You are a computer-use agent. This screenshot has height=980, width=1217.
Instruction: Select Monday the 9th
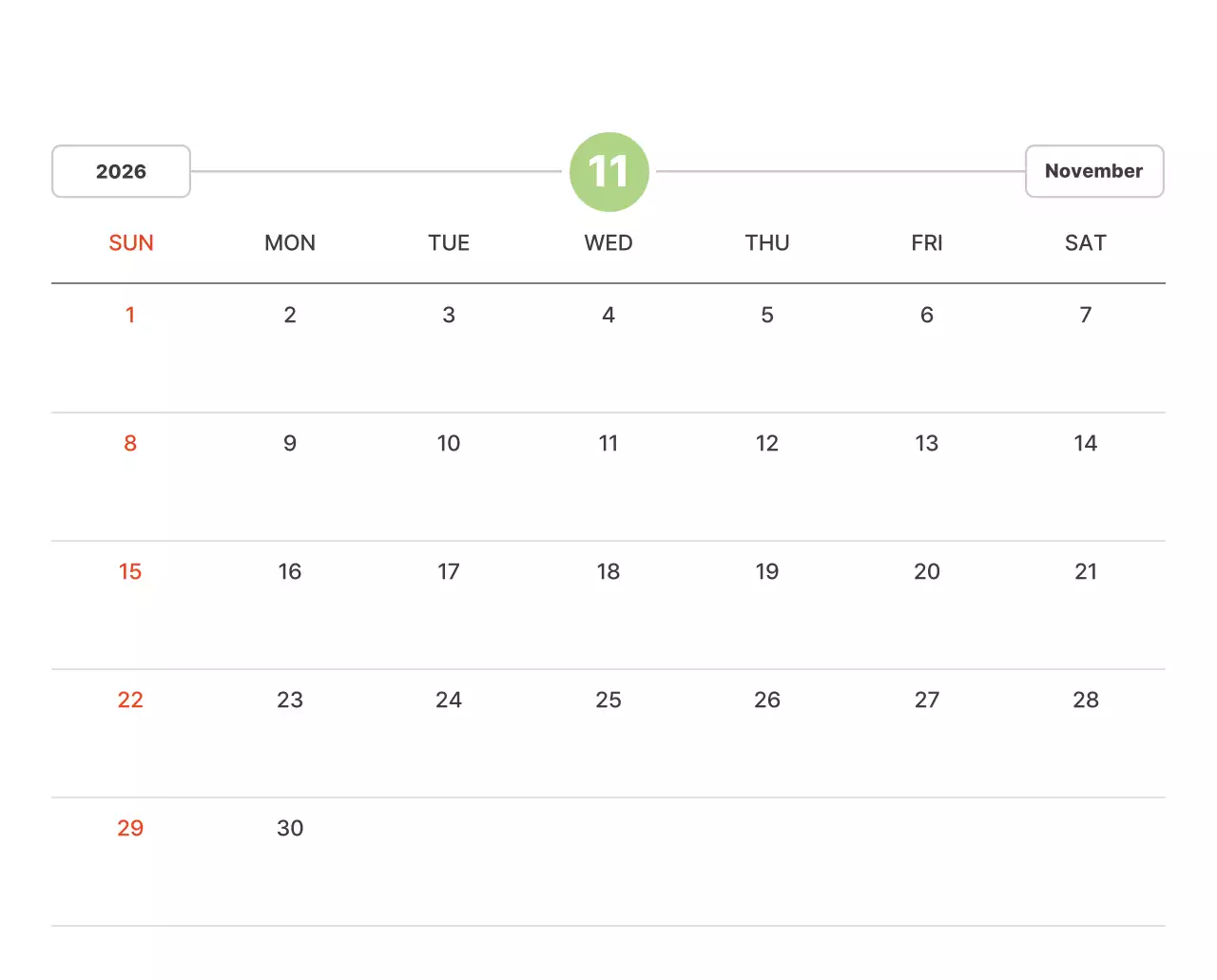tap(290, 443)
